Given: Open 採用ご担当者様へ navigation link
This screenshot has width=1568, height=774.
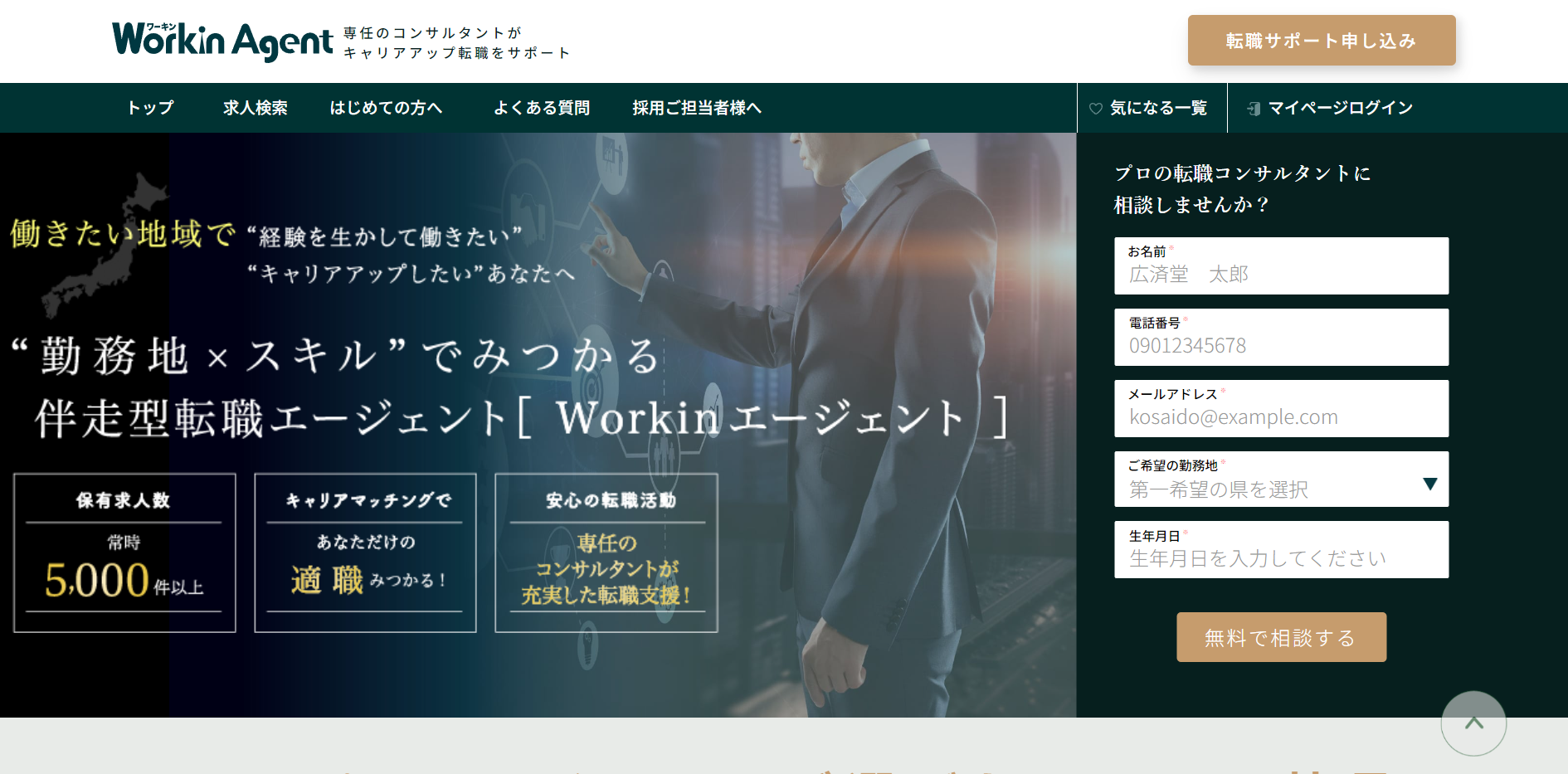Looking at the screenshot, I should [x=696, y=108].
